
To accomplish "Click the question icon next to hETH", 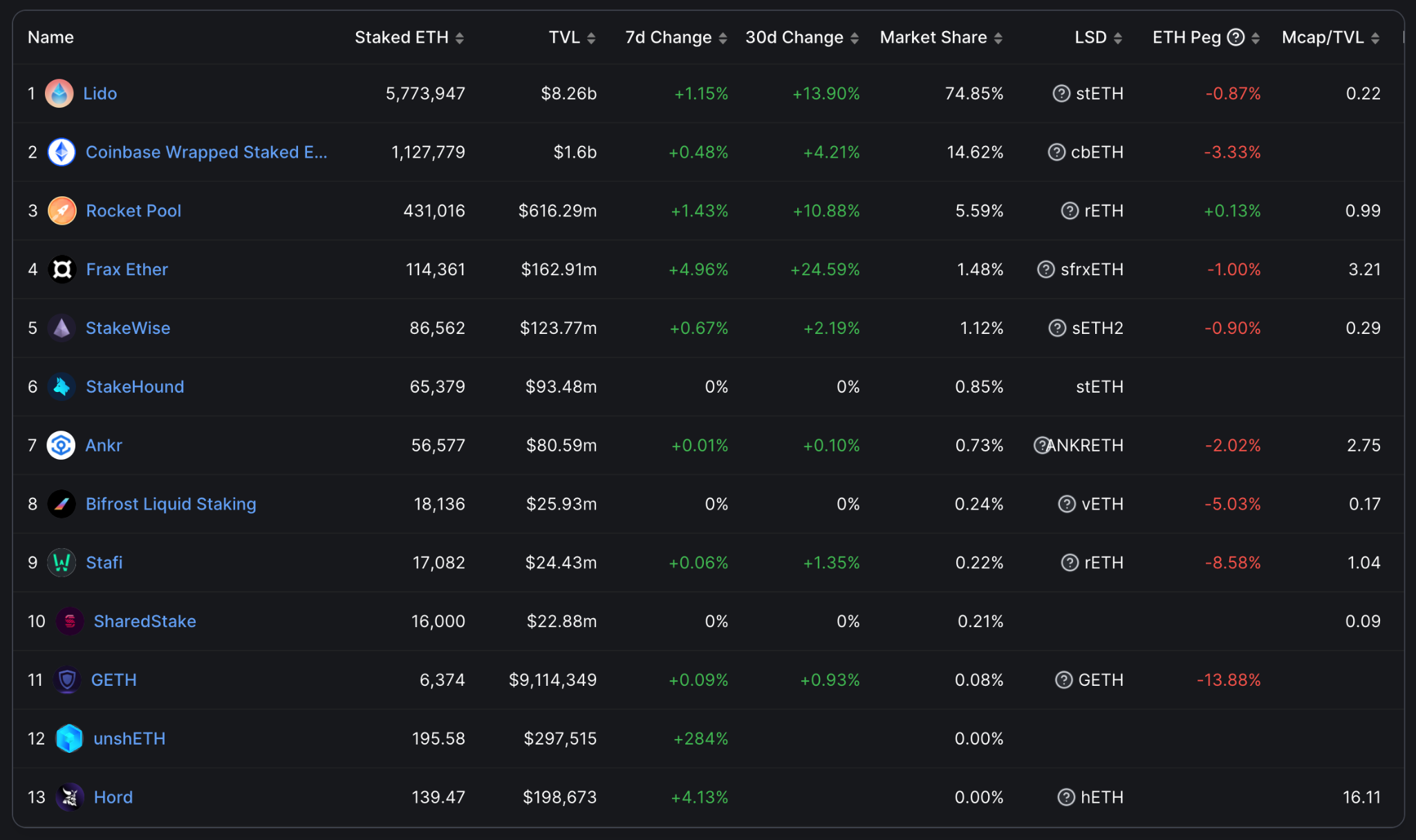I will (1066, 798).
